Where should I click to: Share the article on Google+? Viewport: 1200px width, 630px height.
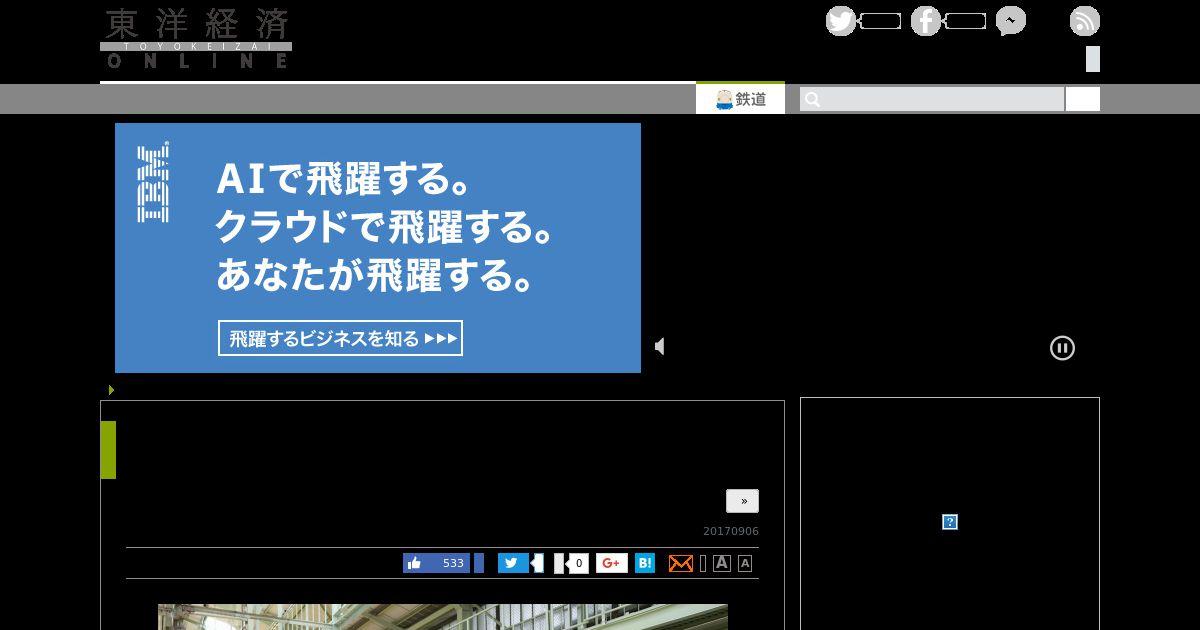coord(612,563)
